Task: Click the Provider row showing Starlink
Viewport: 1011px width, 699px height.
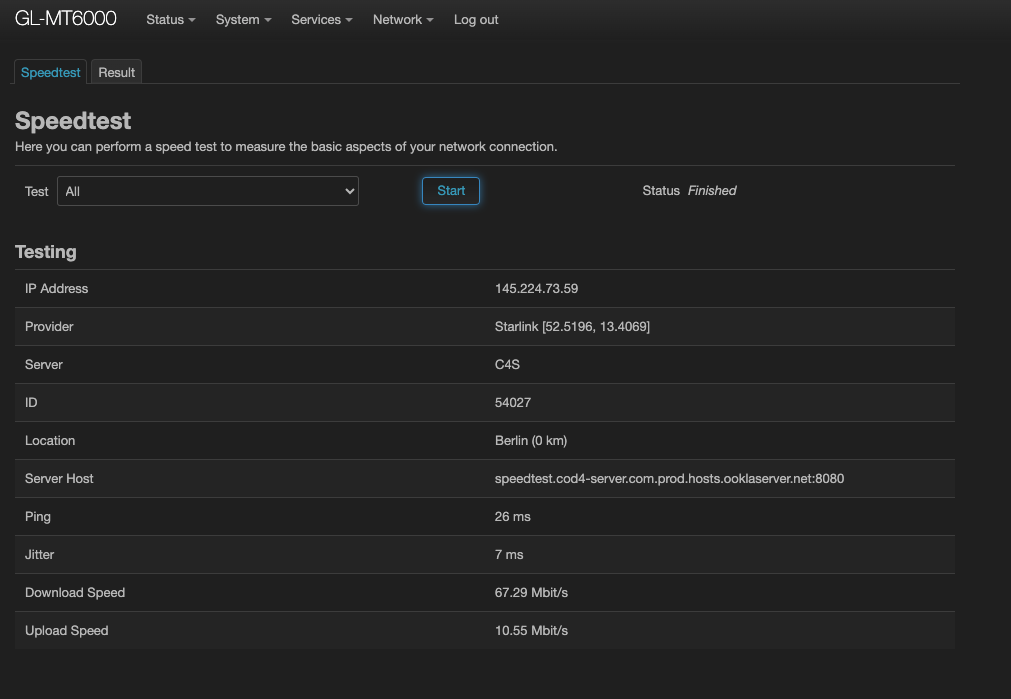Action: [485, 326]
